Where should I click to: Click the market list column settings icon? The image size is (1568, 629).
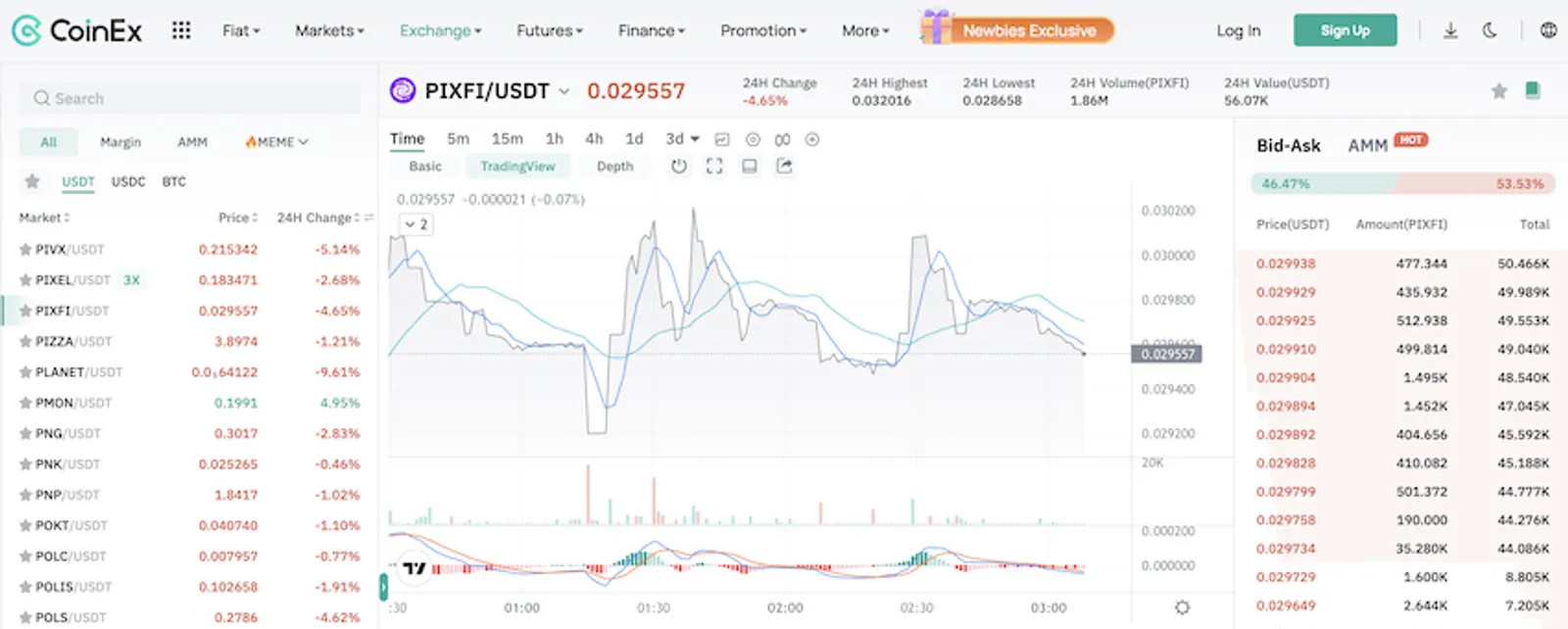[x=368, y=218]
